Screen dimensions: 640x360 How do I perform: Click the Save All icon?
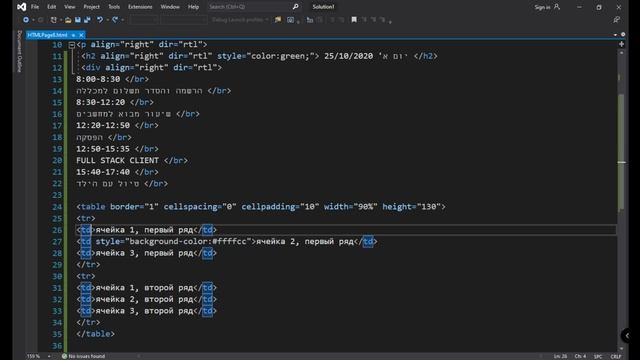point(87,20)
